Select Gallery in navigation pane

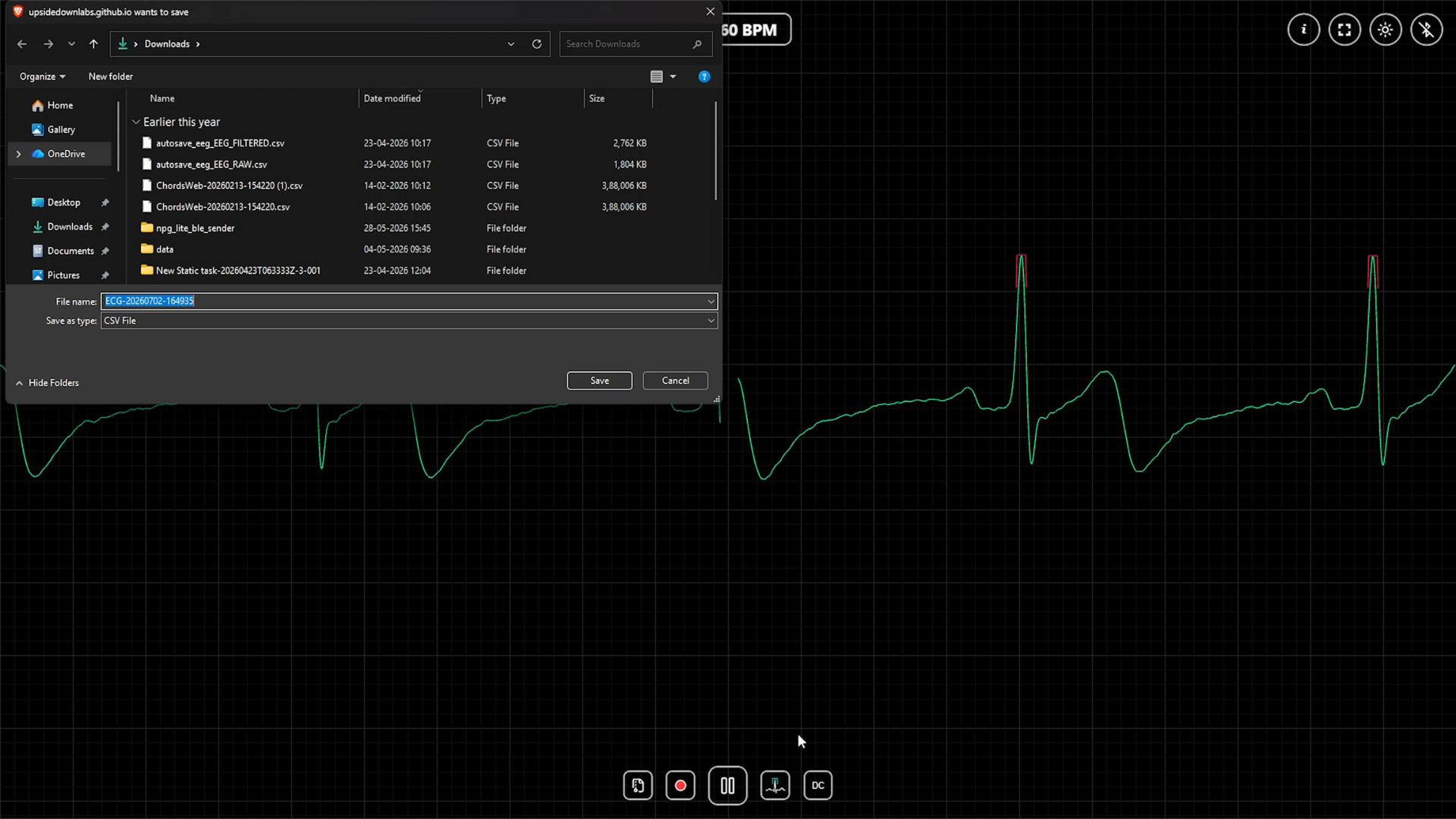pos(61,130)
